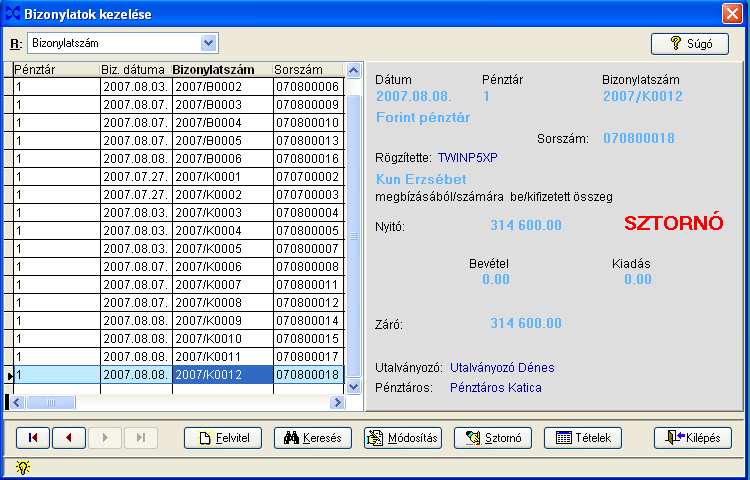The height and width of the screenshot is (480, 750).
Task: Click the table scroll up arrow
Action: pos(353,71)
